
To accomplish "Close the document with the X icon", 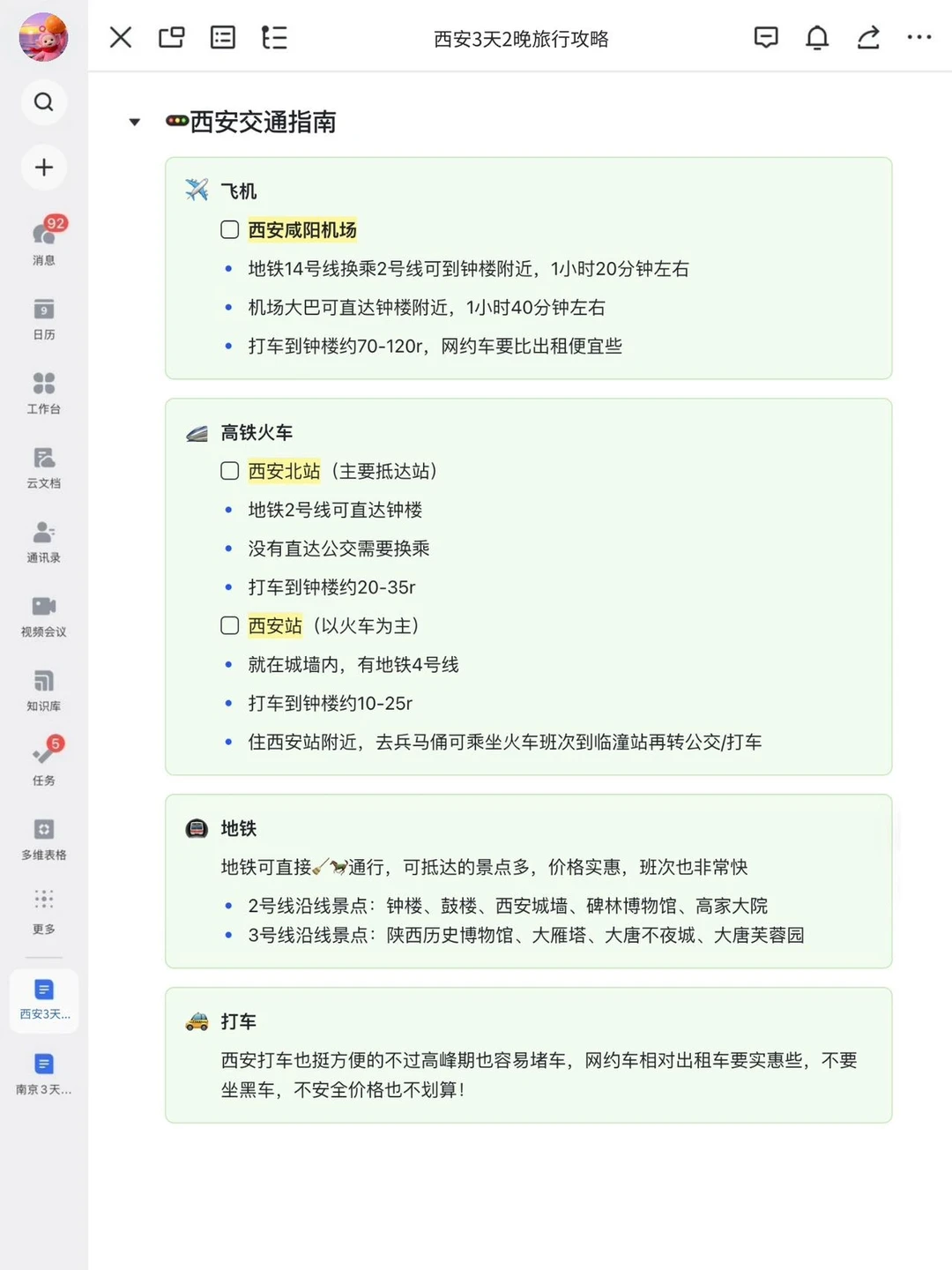I will click(x=121, y=37).
